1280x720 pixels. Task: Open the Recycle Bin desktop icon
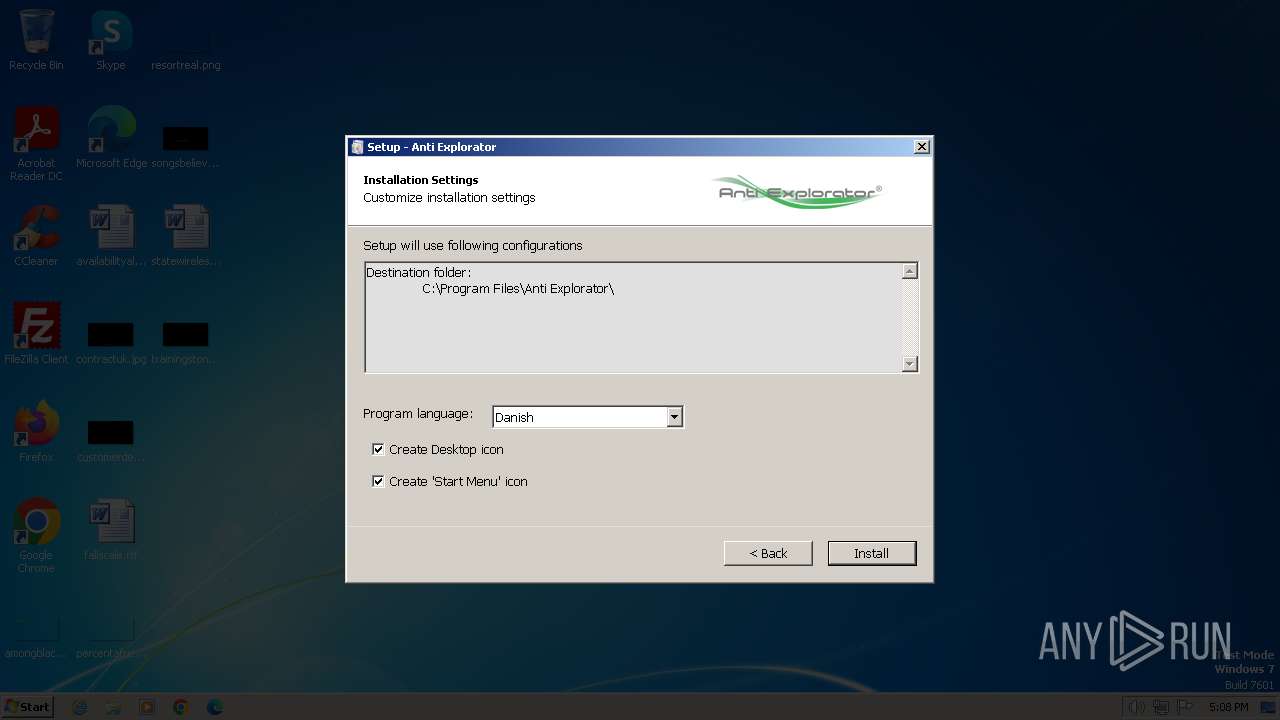coord(36,40)
